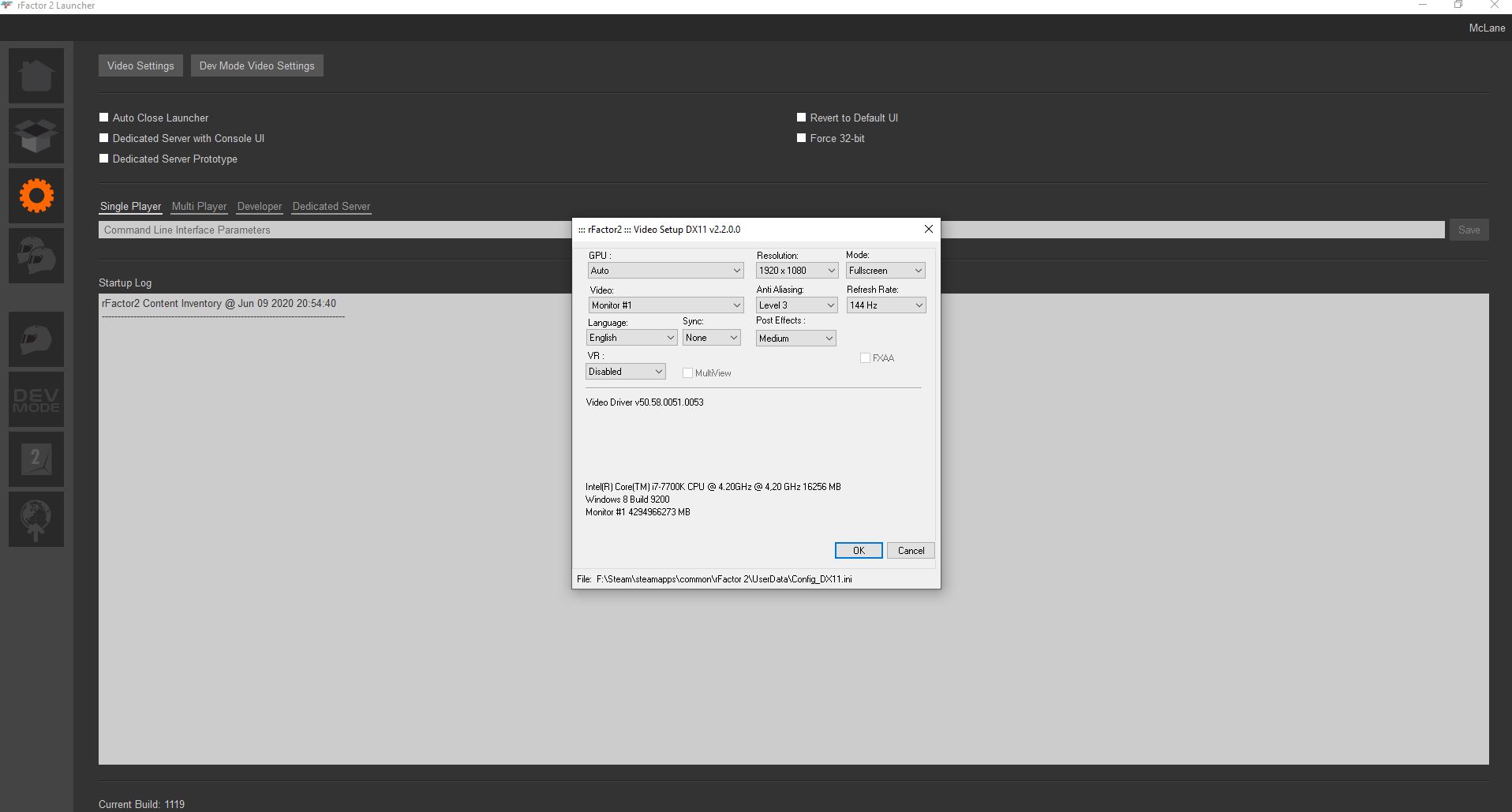The image size is (1512, 812).
Task: Click the Video Driver v50.58.0051.0053 text
Action: (645, 402)
